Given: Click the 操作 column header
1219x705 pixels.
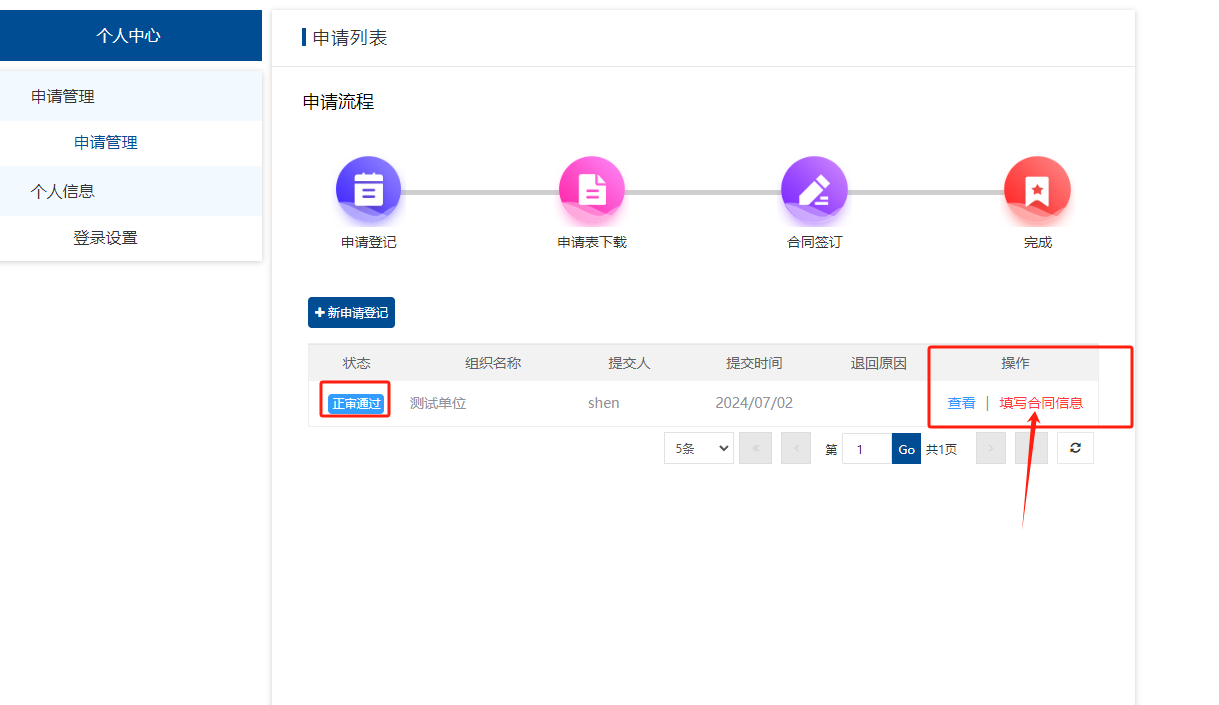Looking at the screenshot, I should click(1015, 363).
